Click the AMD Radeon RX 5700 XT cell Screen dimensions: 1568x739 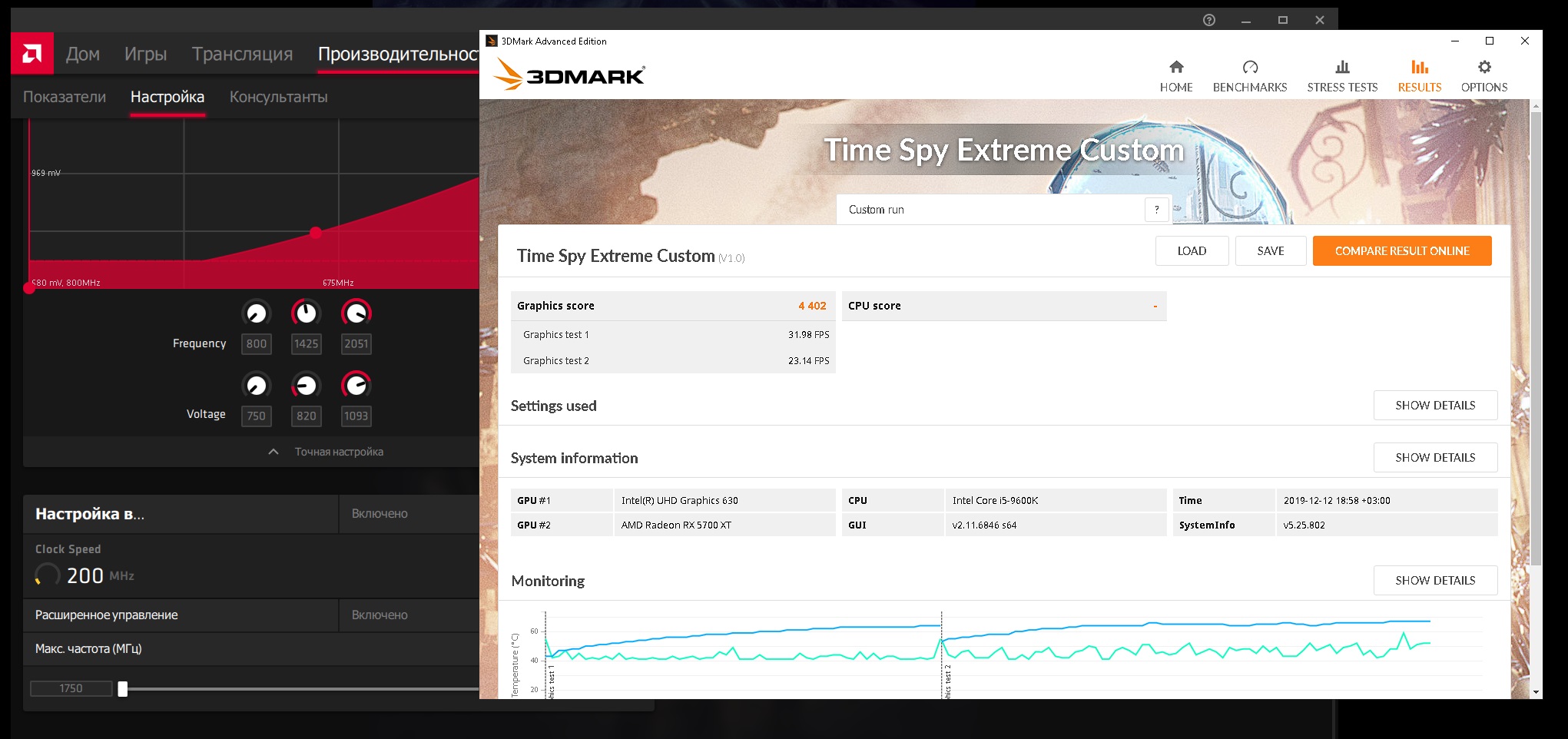tap(724, 525)
